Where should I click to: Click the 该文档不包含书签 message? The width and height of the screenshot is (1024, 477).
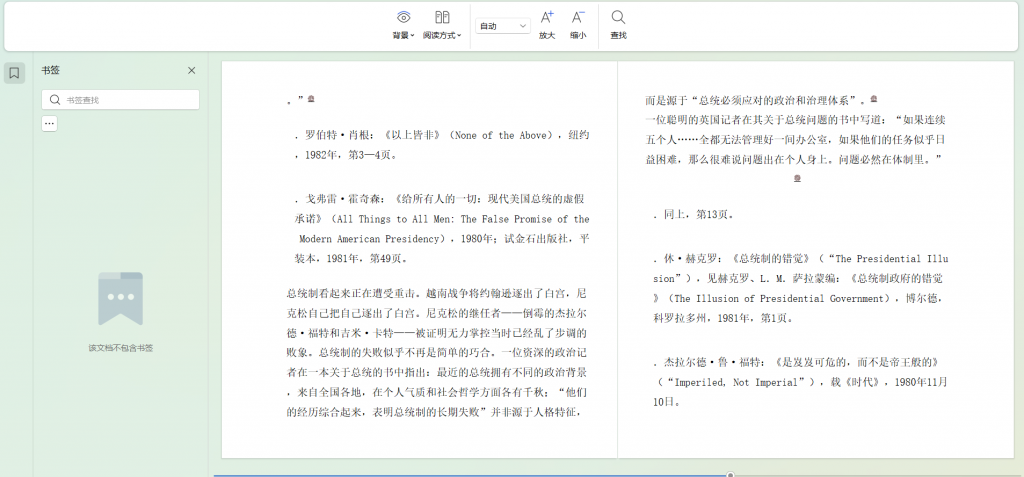click(x=121, y=348)
